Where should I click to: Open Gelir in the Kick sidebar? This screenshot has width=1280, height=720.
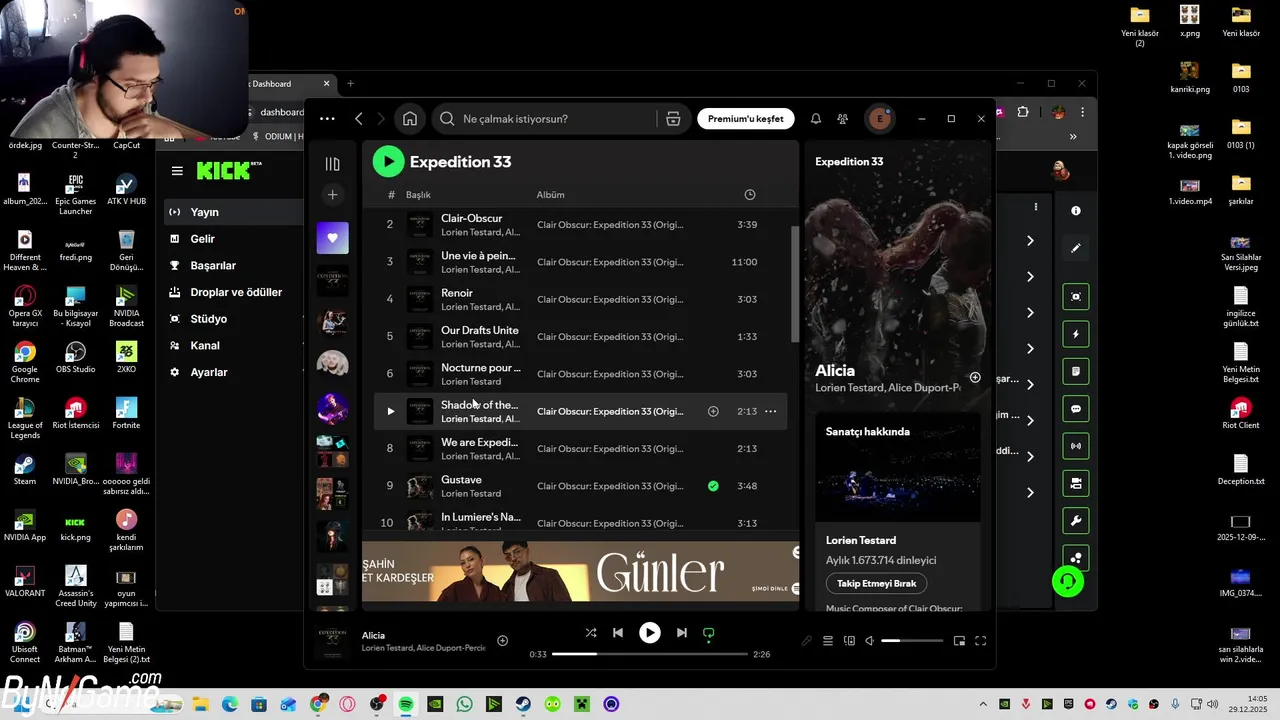click(203, 239)
